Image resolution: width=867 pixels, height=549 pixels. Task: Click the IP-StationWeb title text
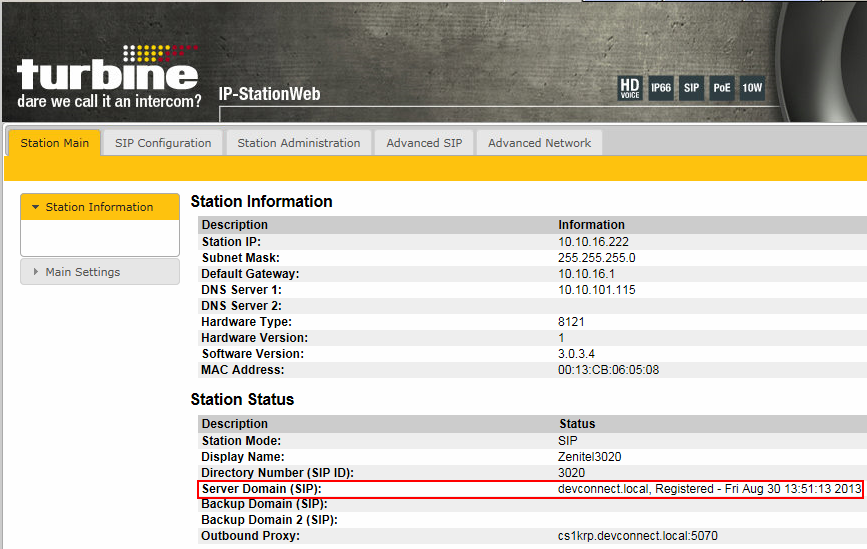tap(269, 96)
